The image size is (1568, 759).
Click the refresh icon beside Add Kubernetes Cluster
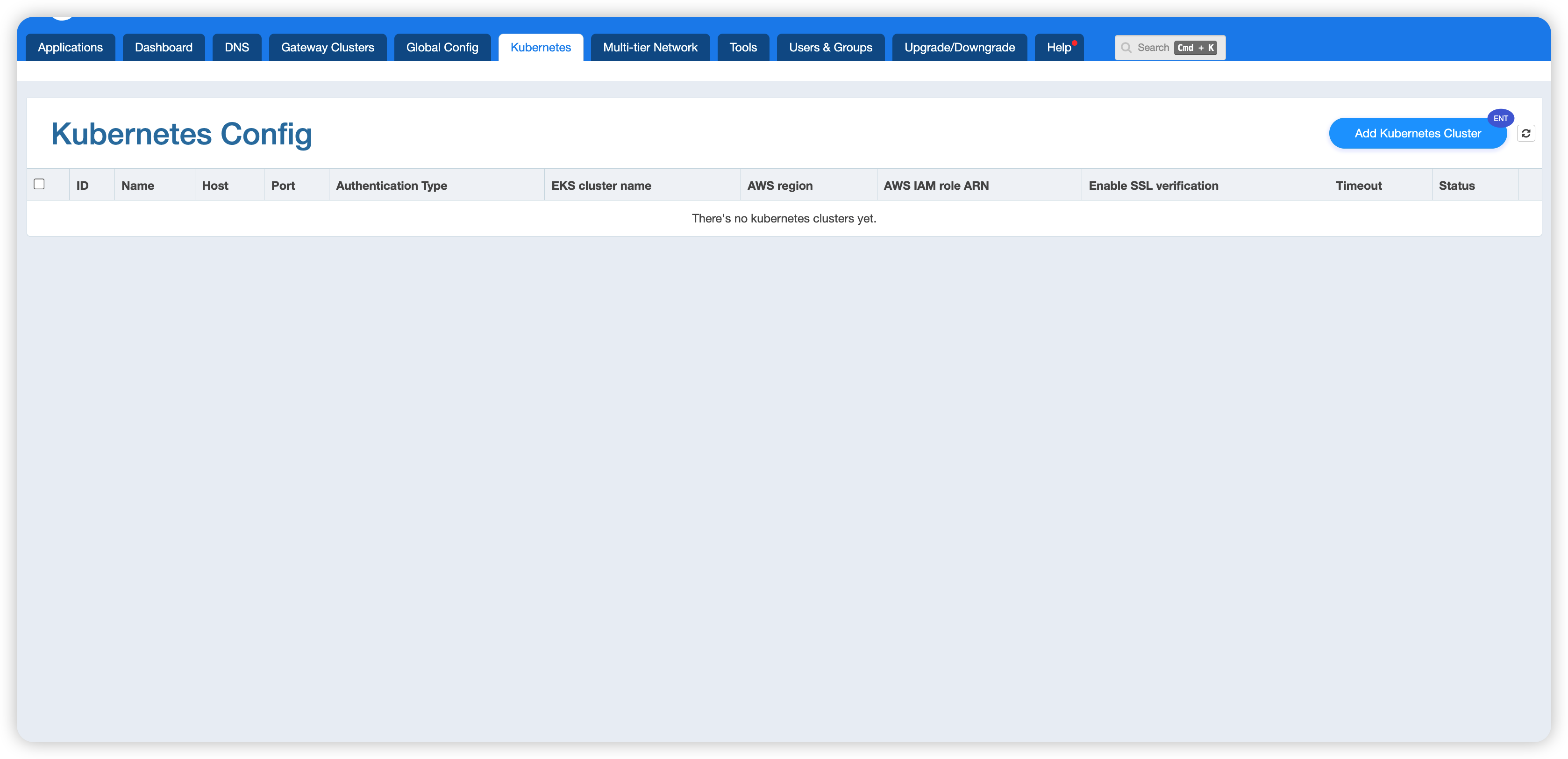[x=1525, y=133]
